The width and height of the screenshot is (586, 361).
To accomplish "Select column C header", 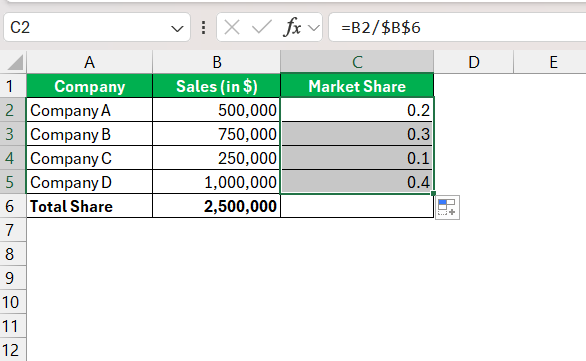I will coord(357,62).
